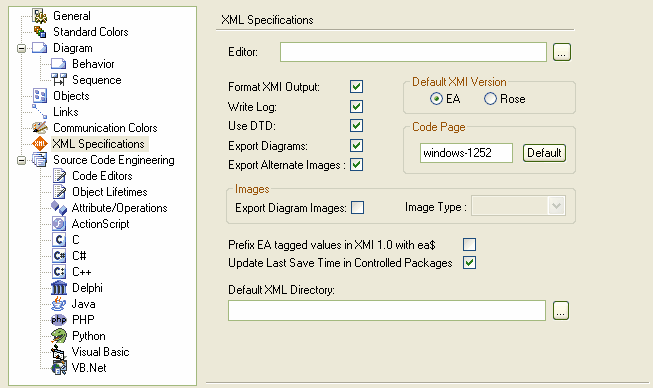This screenshot has width=653, height=388.
Task: Click the General options icon
Action: click(40, 16)
